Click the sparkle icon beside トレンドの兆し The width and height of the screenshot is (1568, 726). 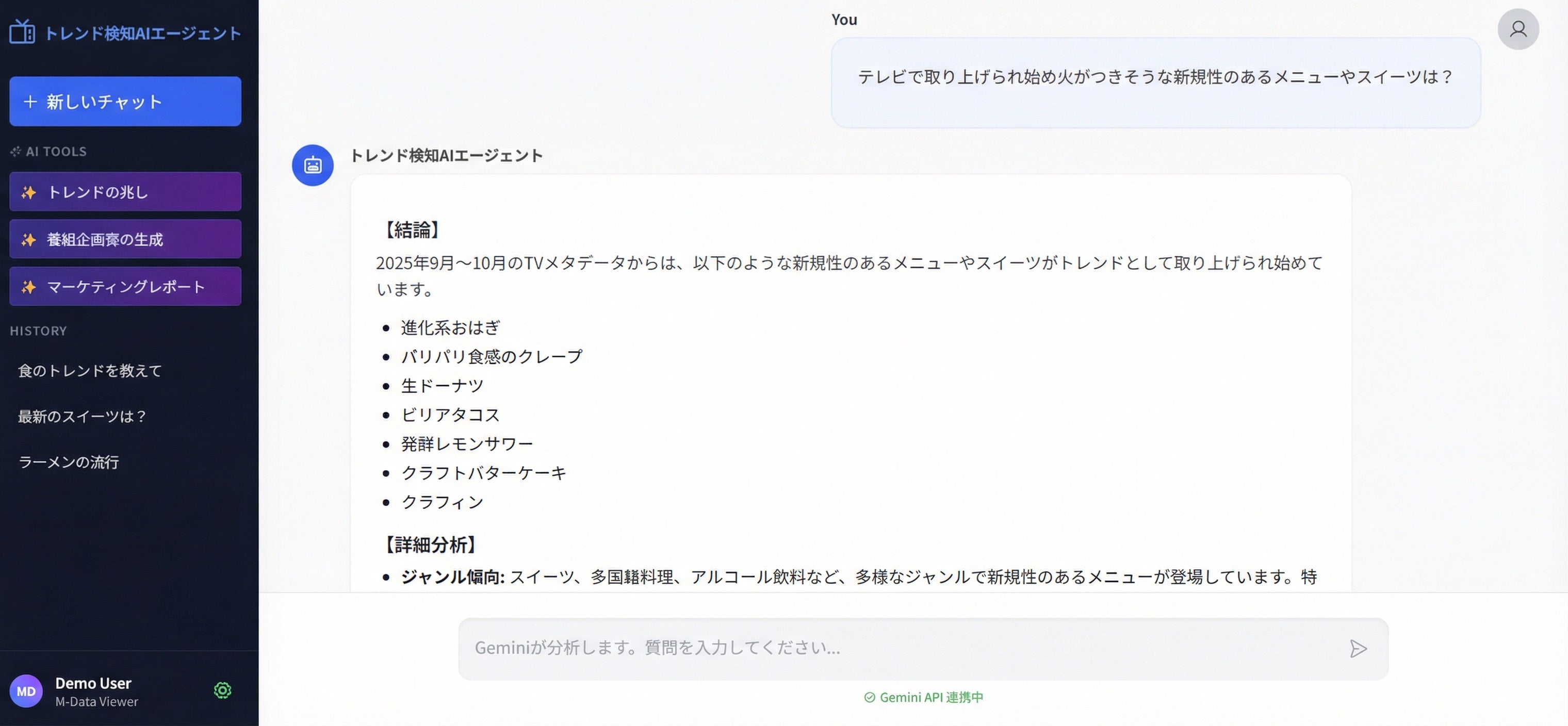click(x=28, y=192)
